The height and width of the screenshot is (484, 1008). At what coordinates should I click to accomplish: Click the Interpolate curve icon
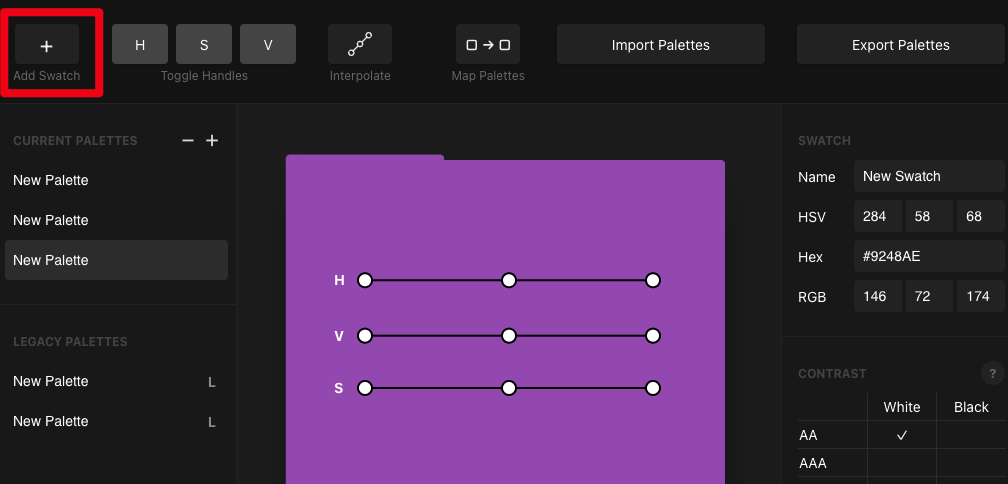click(360, 45)
